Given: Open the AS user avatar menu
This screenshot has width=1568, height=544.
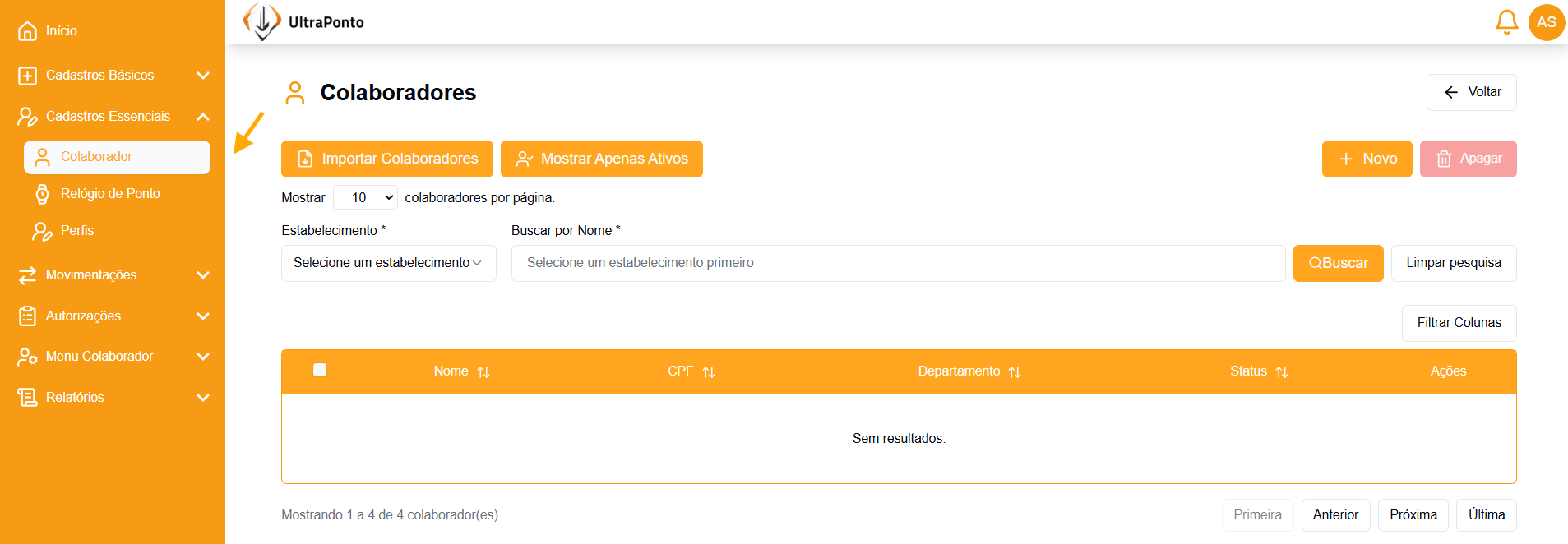Looking at the screenshot, I should coord(1546,22).
